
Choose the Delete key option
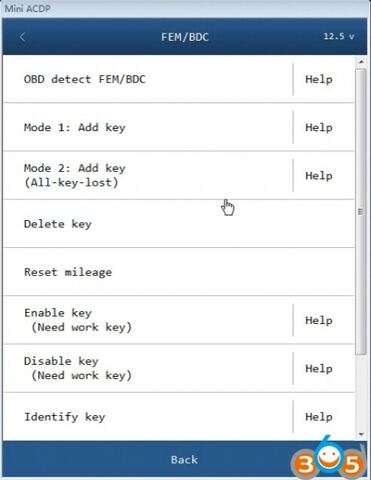(x=179, y=224)
